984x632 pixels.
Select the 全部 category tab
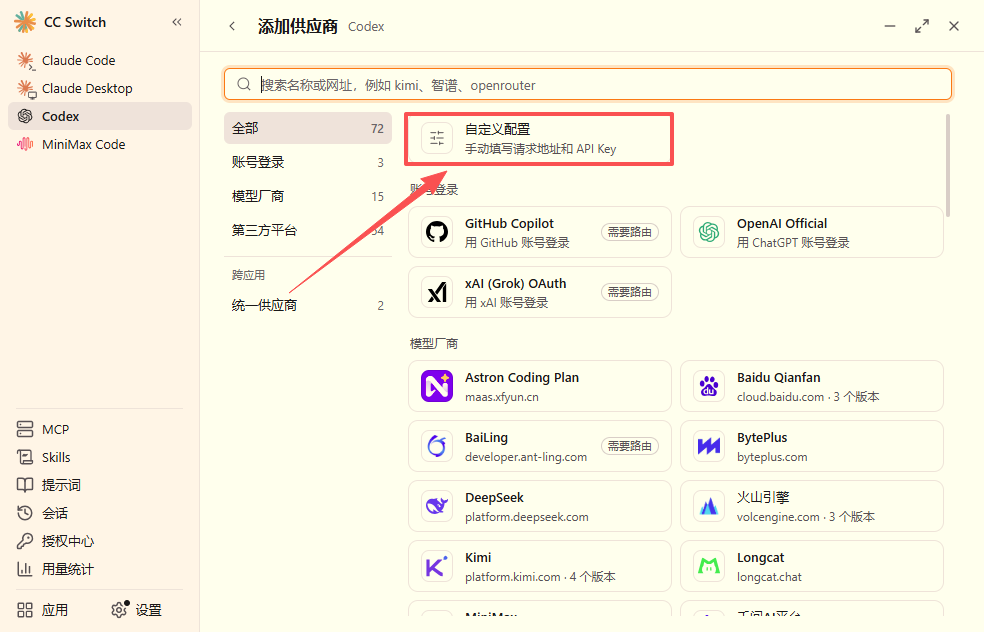(308, 129)
